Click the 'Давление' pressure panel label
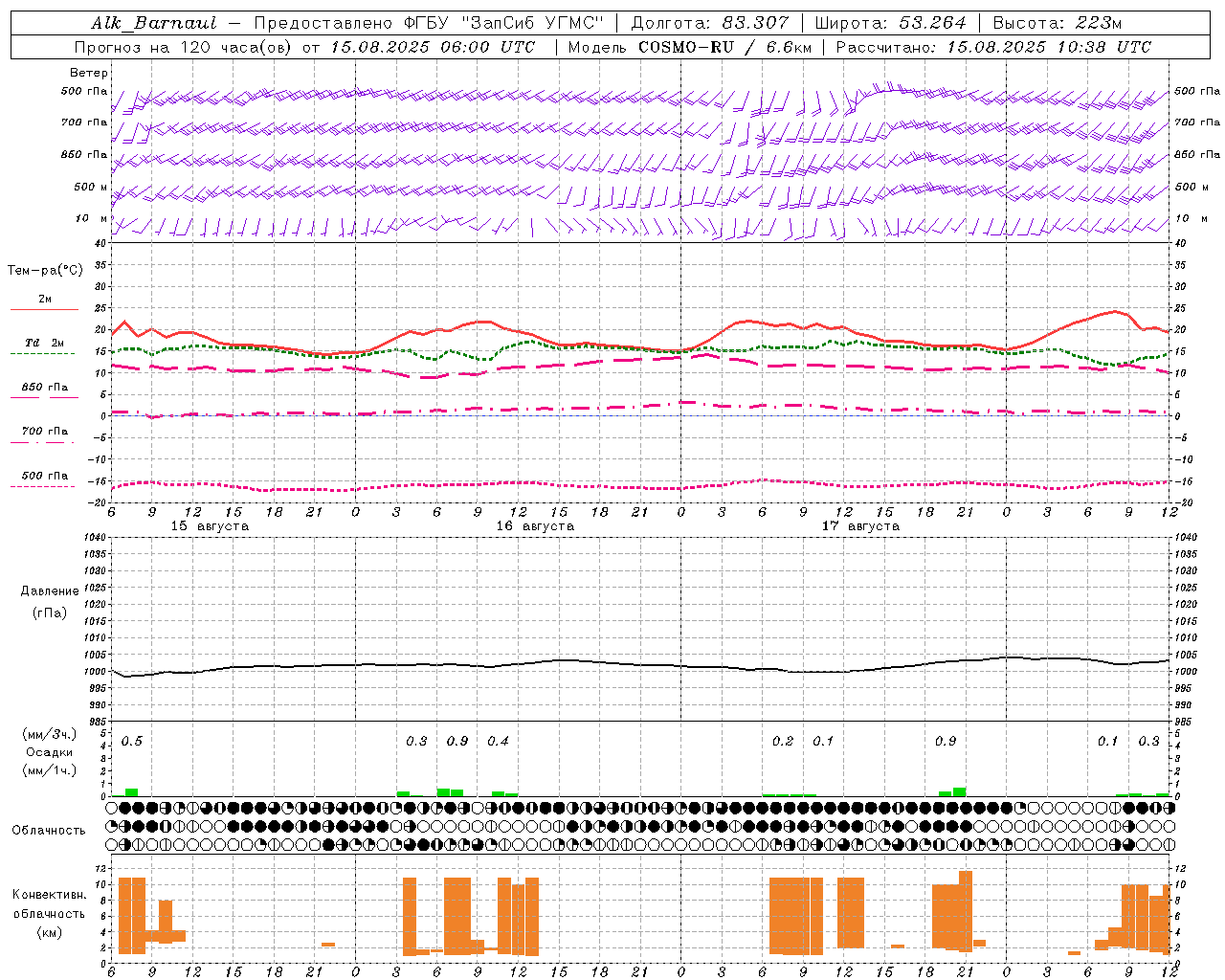 [x=50, y=591]
